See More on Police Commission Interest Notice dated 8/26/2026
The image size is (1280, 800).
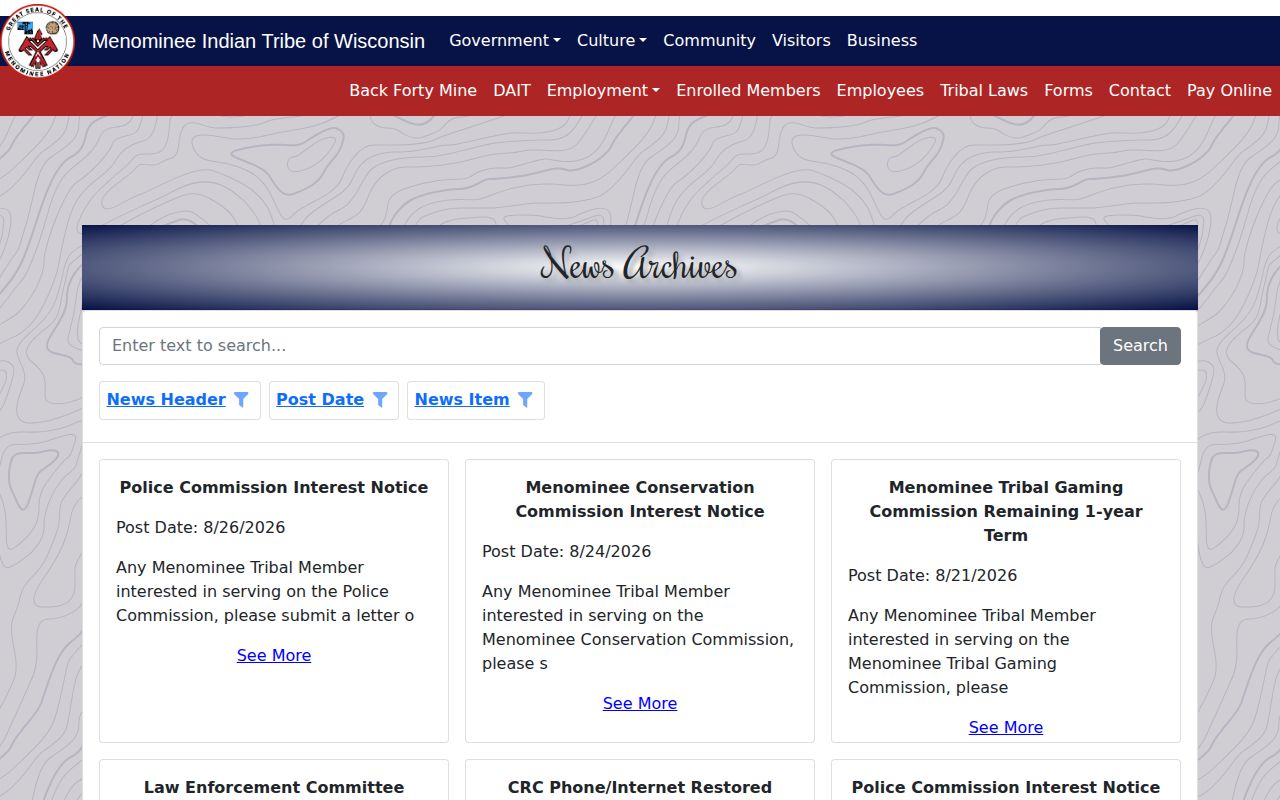274,655
